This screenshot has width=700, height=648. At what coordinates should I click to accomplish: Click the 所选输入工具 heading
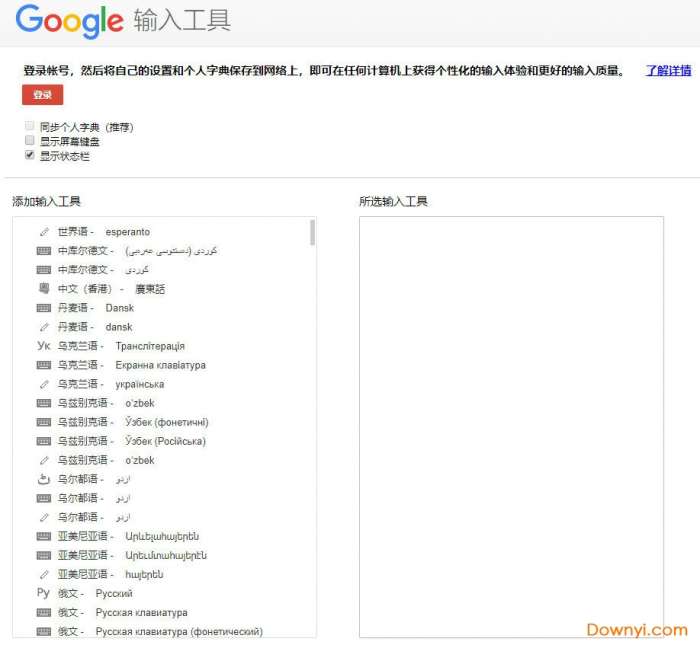point(393,201)
